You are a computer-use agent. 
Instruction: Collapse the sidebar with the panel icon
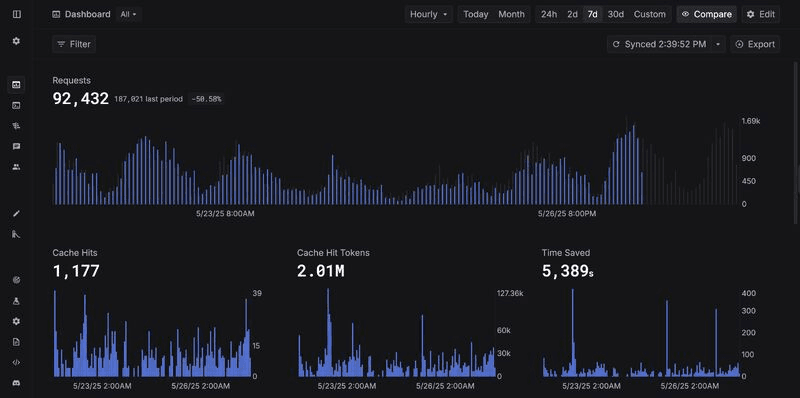[x=16, y=14]
